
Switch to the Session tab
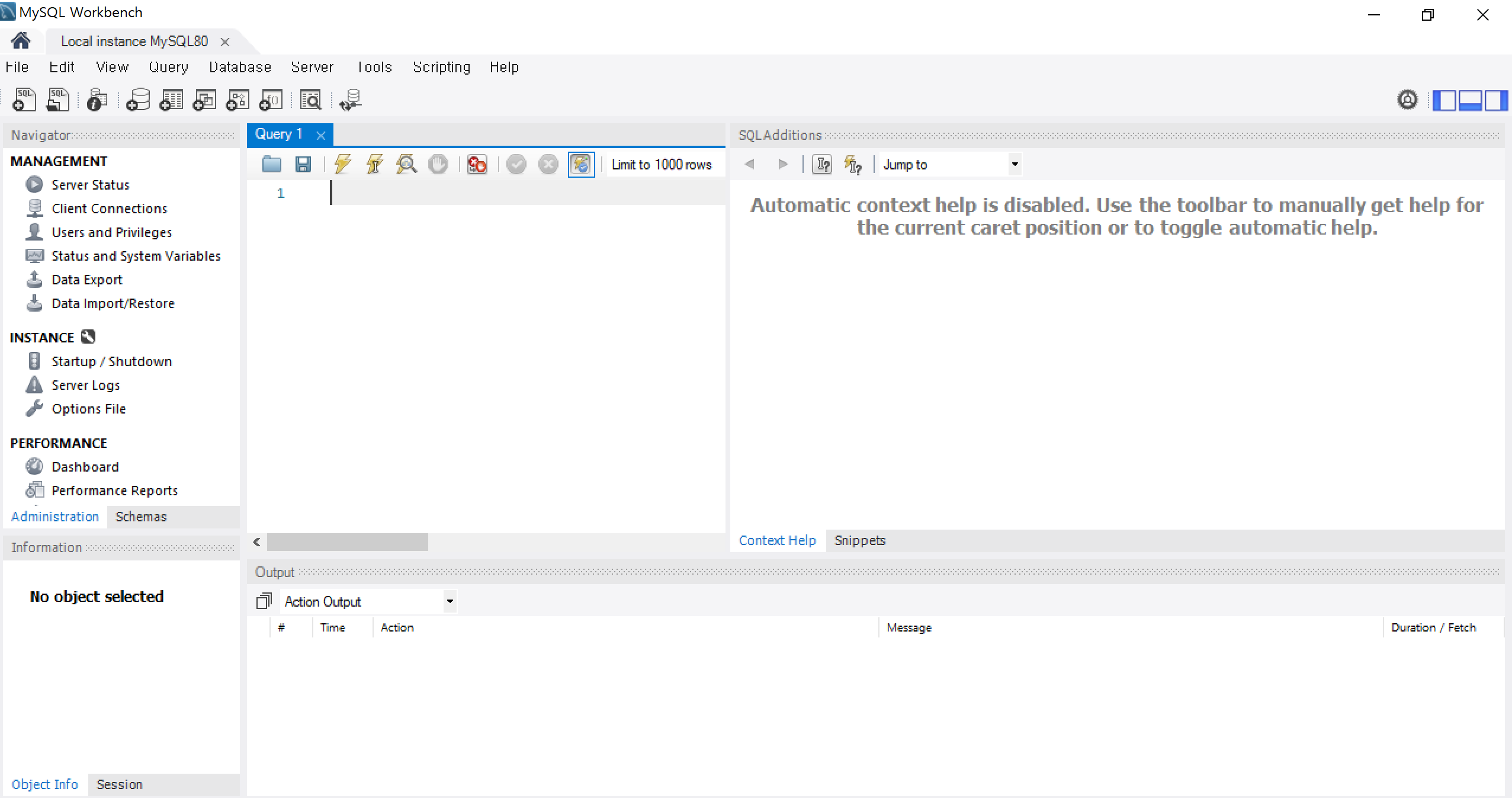[x=119, y=784]
